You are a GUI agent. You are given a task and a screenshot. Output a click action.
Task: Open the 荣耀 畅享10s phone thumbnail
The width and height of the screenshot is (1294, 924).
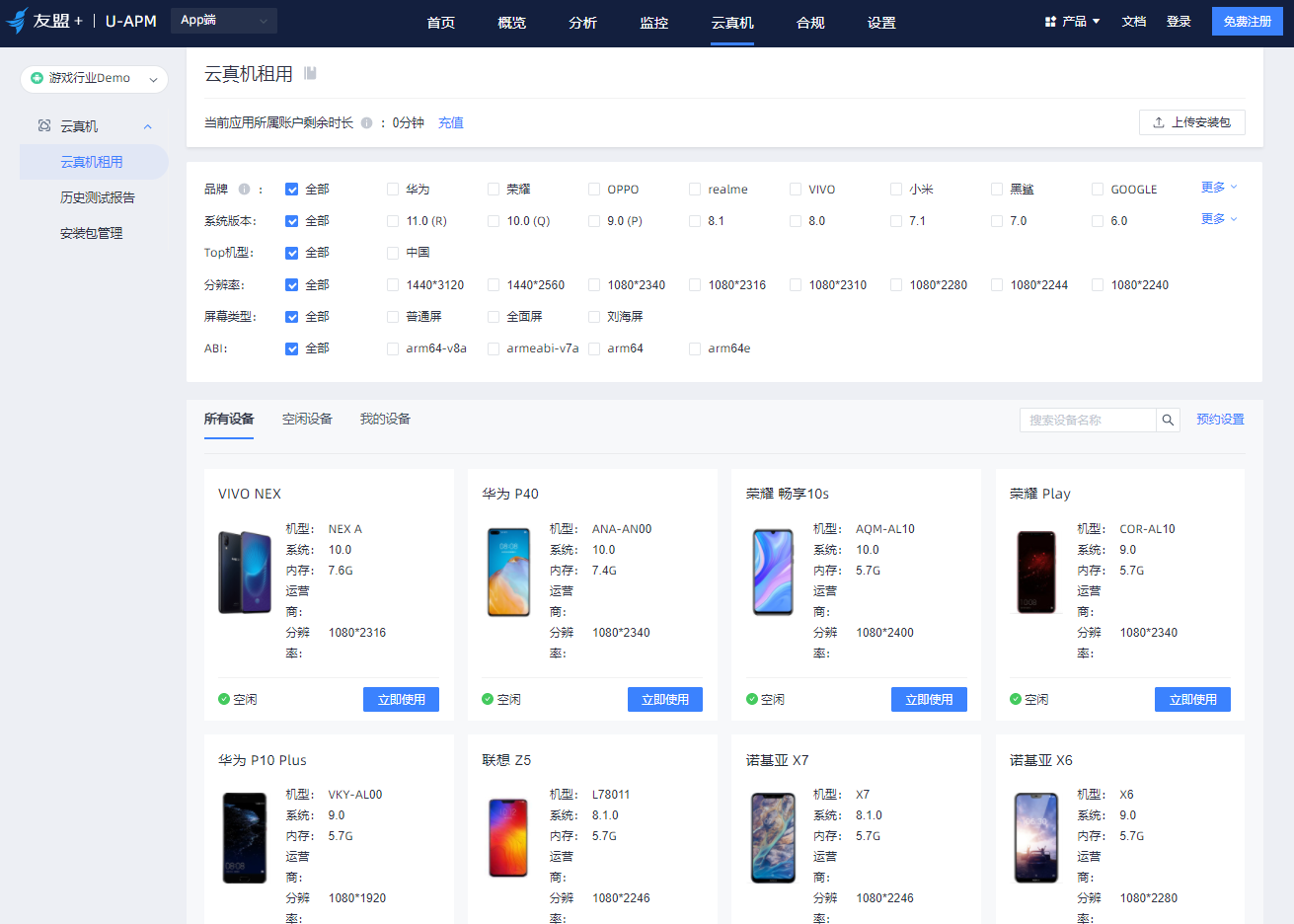[x=773, y=573]
